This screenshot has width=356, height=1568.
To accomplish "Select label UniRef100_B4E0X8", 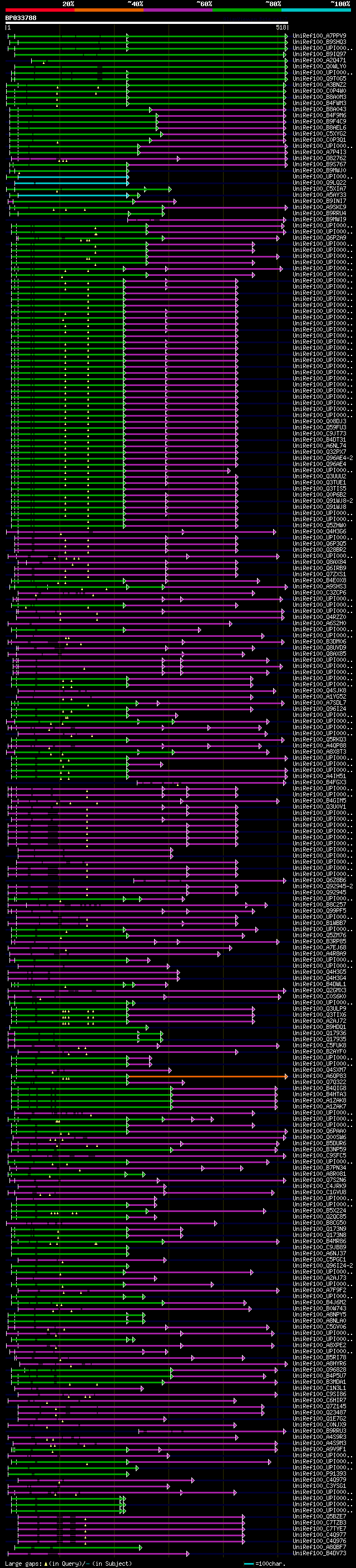I will point(319,580).
